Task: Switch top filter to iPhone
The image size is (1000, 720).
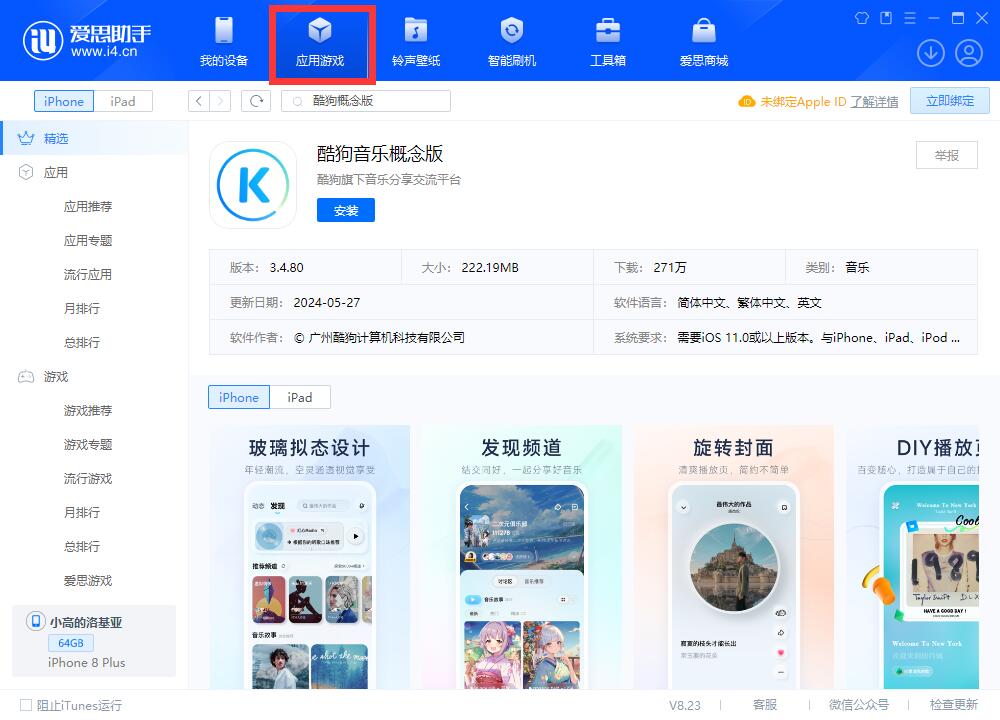Action: pyautogui.click(x=64, y=101)
